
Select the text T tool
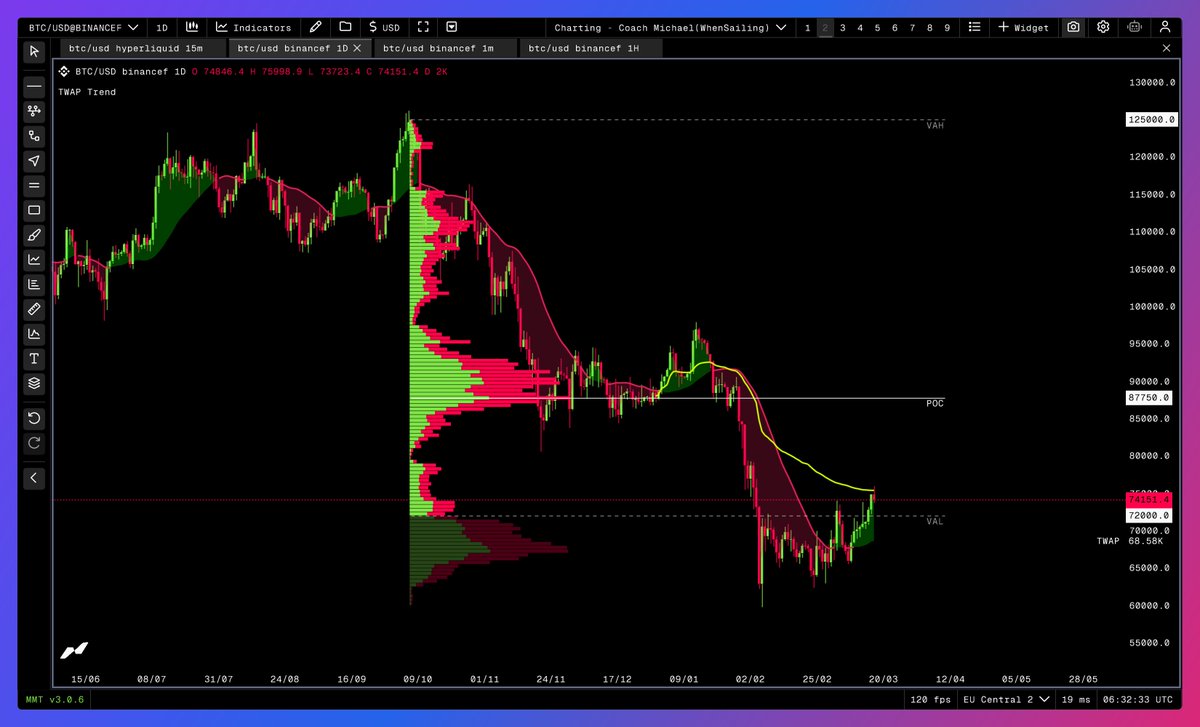click(x=34, y=358)
